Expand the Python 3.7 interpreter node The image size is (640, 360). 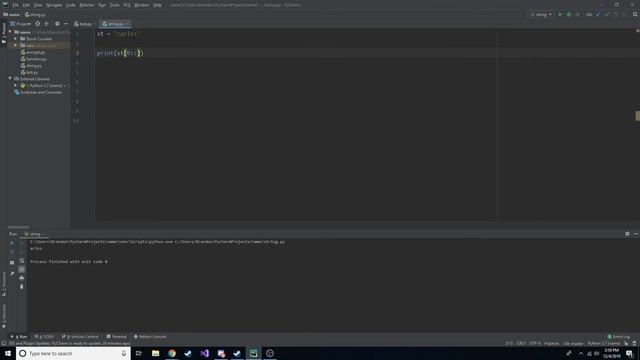16,85
